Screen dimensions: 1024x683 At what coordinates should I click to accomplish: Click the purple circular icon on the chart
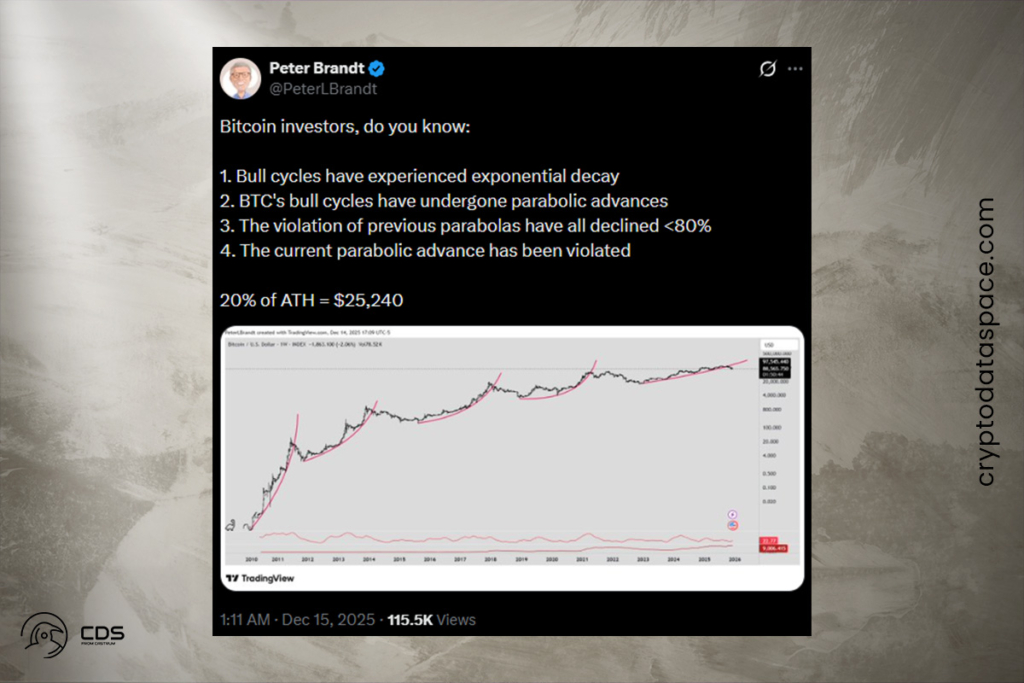(x=730, y=513)
